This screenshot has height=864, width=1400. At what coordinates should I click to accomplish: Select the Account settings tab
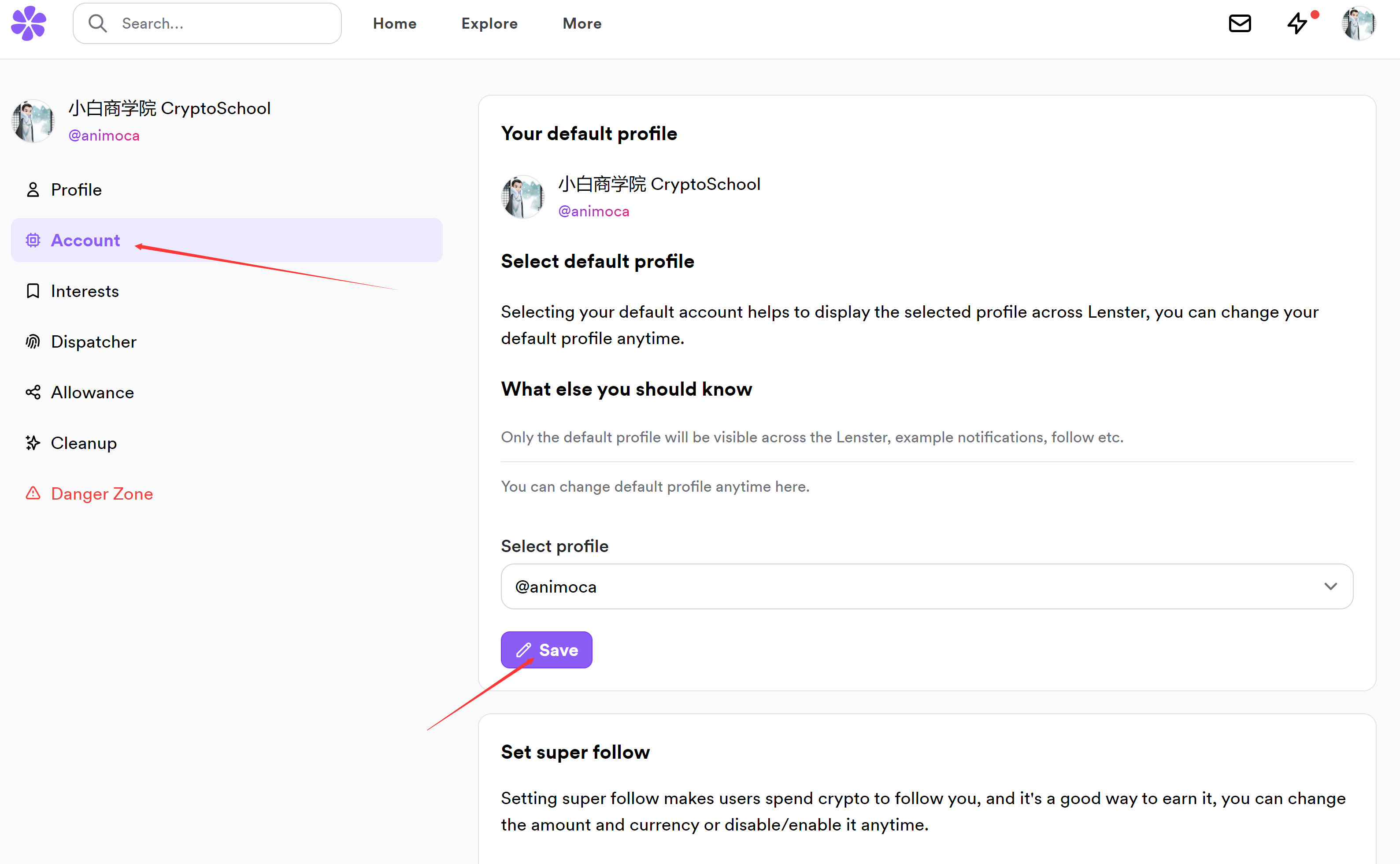tap(227, 240)
